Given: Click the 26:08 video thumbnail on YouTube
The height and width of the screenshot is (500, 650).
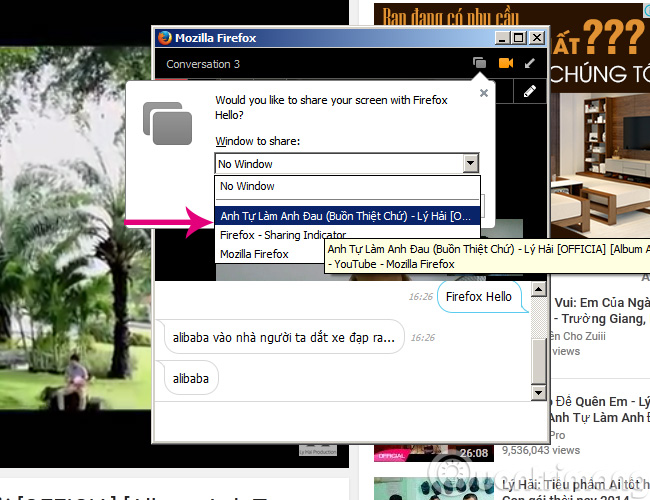Looking at the screenshot, I should pyautogui.click(x=434, y=453).
